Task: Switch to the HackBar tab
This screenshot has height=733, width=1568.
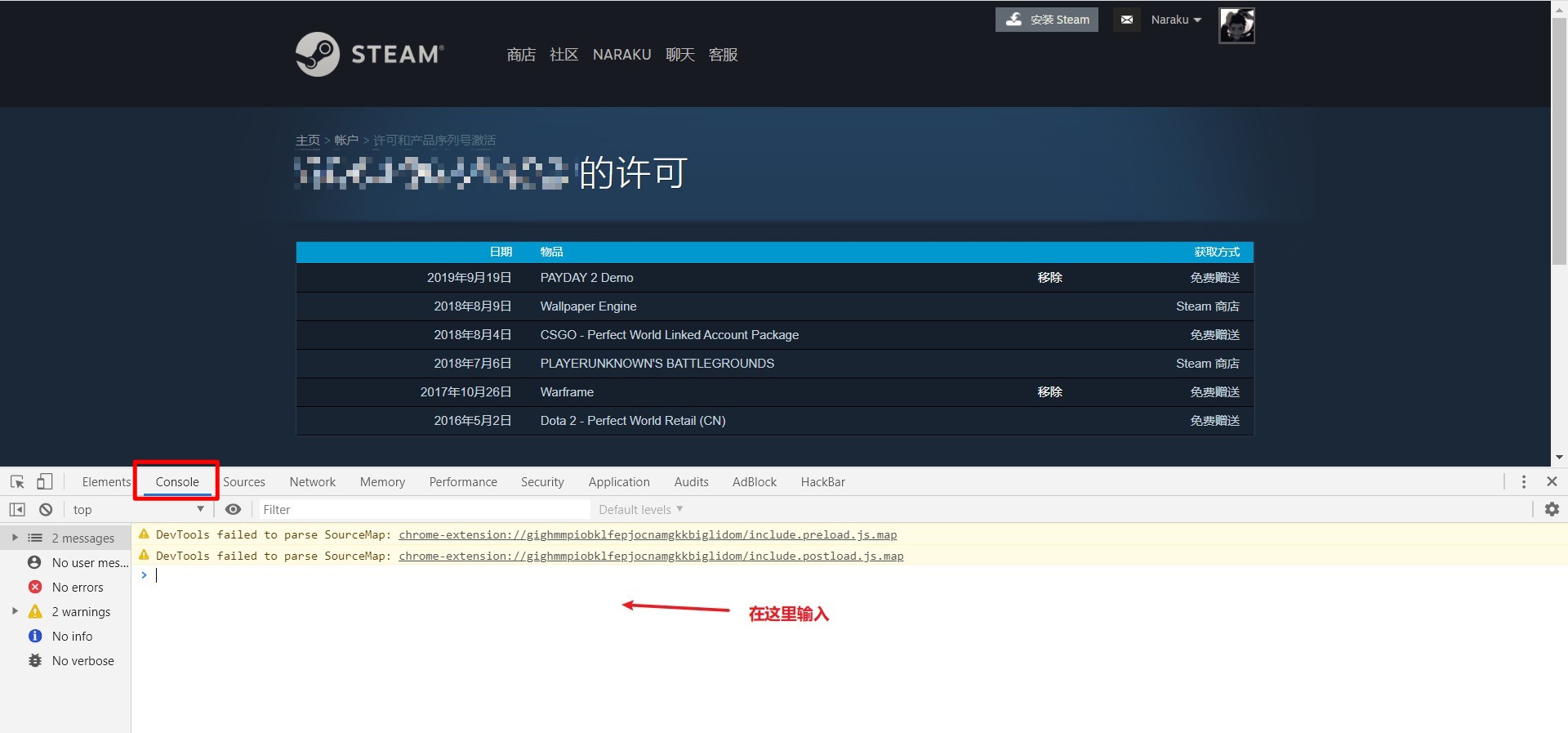Action: pos(823,482)
